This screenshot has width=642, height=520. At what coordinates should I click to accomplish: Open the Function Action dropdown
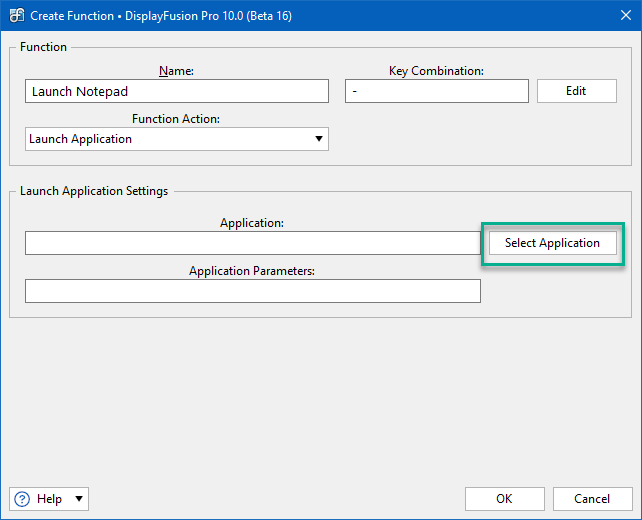pos(177,139)
